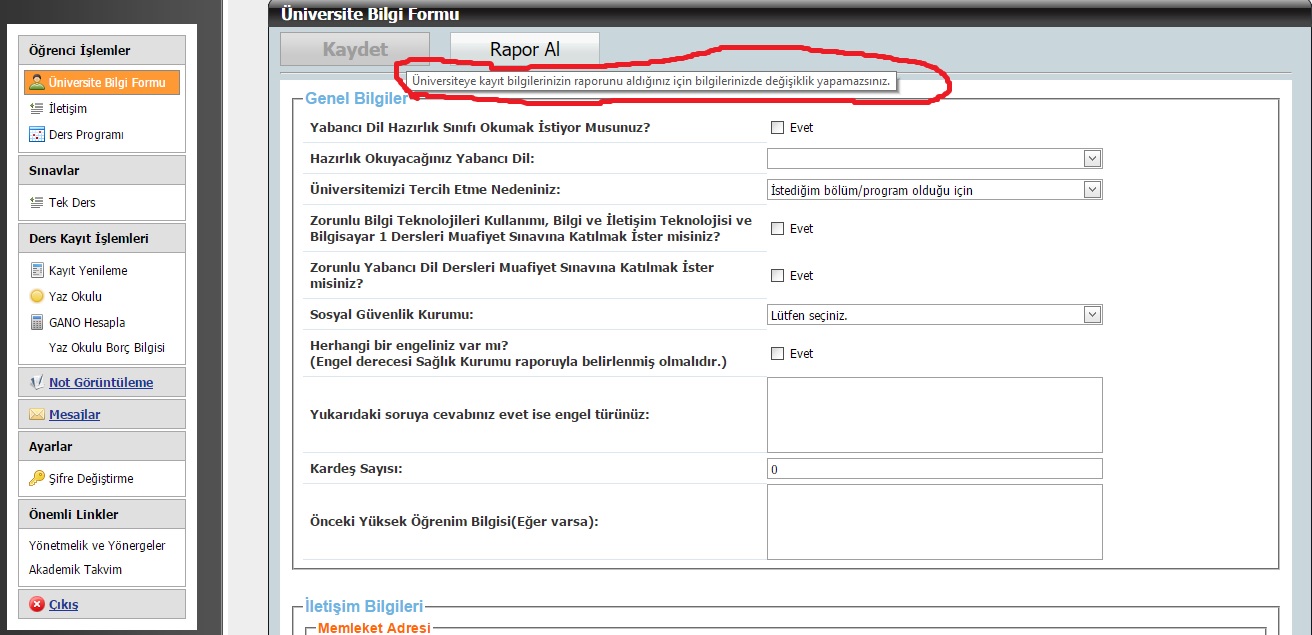This screenshot has width=1312, height=635.
Task: Click the Üniversite Bilgi Formu user icon
Action: [37, 82]
